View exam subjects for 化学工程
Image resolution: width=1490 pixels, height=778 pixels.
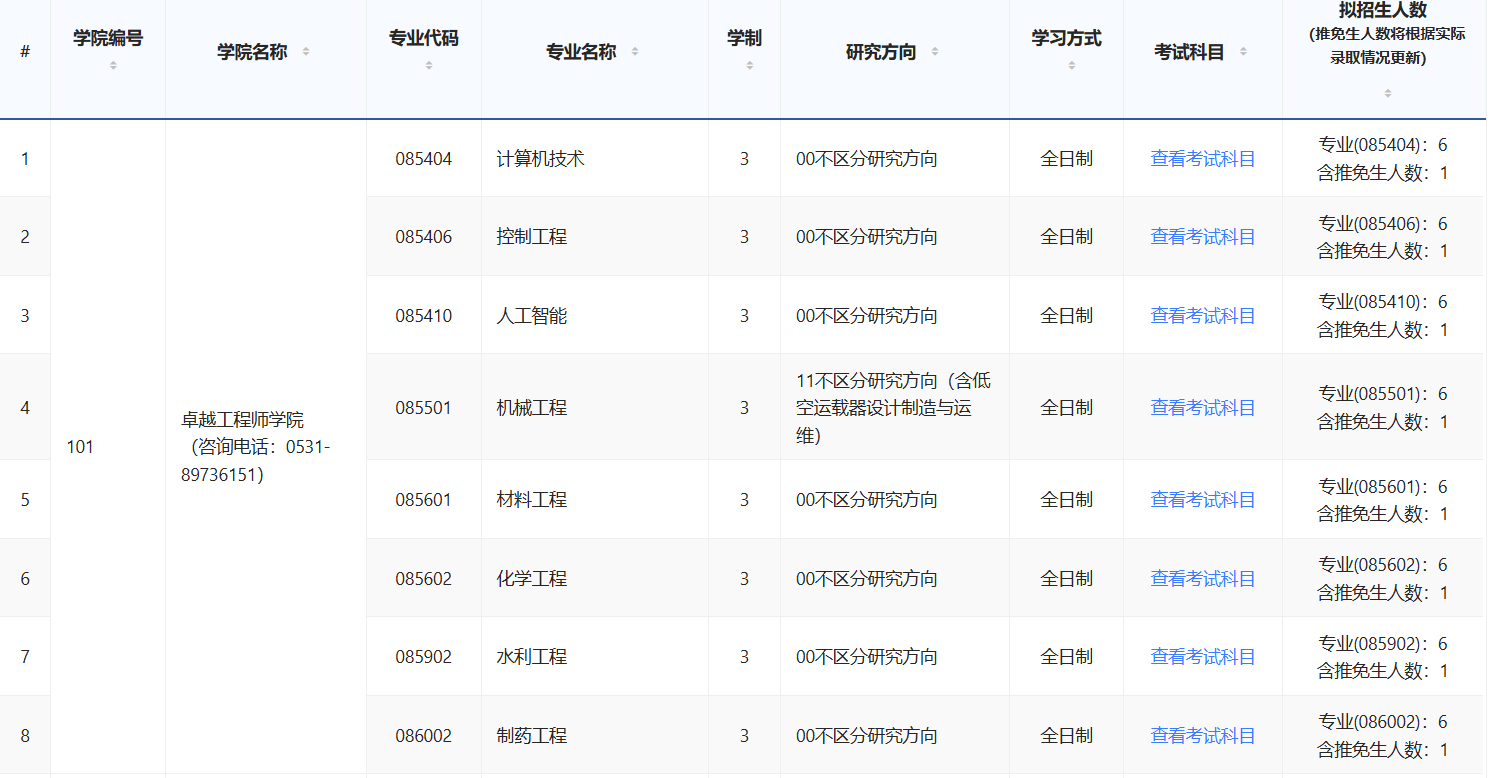[1202, 579]
